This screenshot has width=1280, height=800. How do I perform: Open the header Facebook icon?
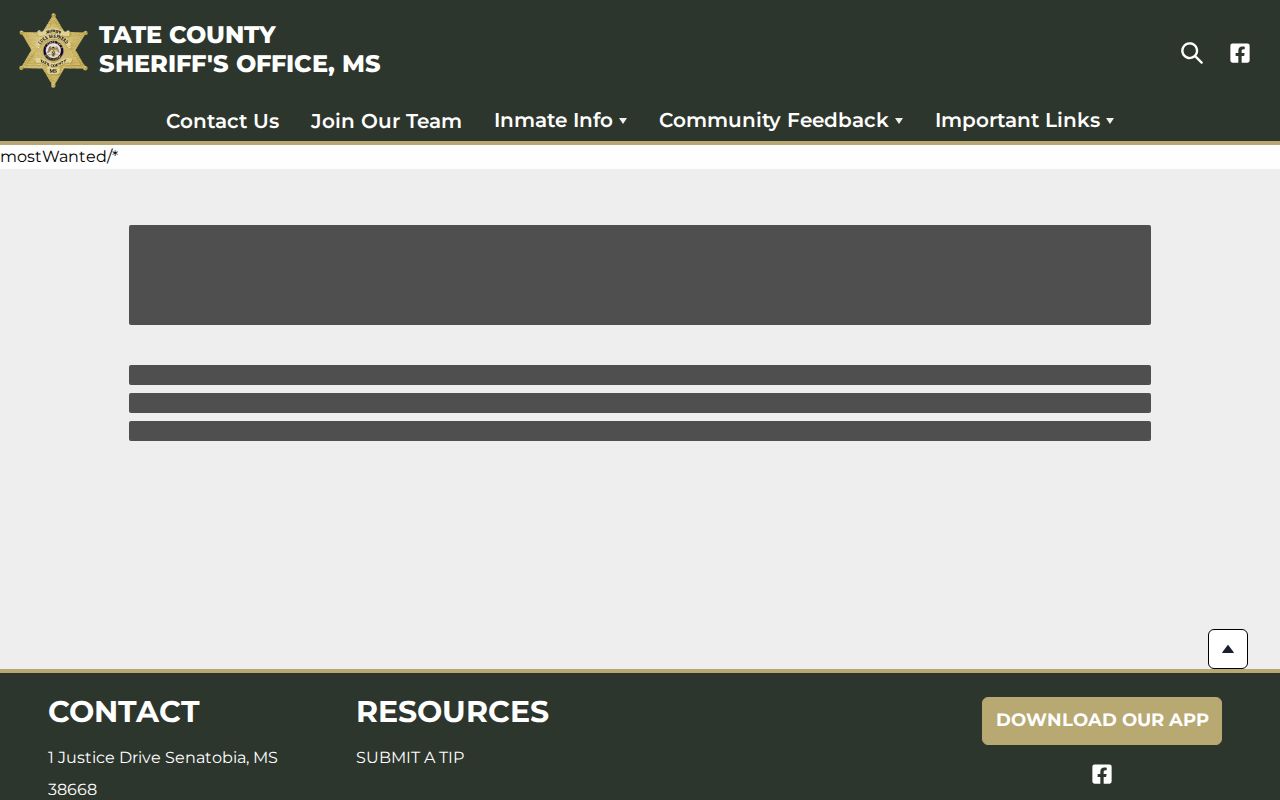(1240, 53)
